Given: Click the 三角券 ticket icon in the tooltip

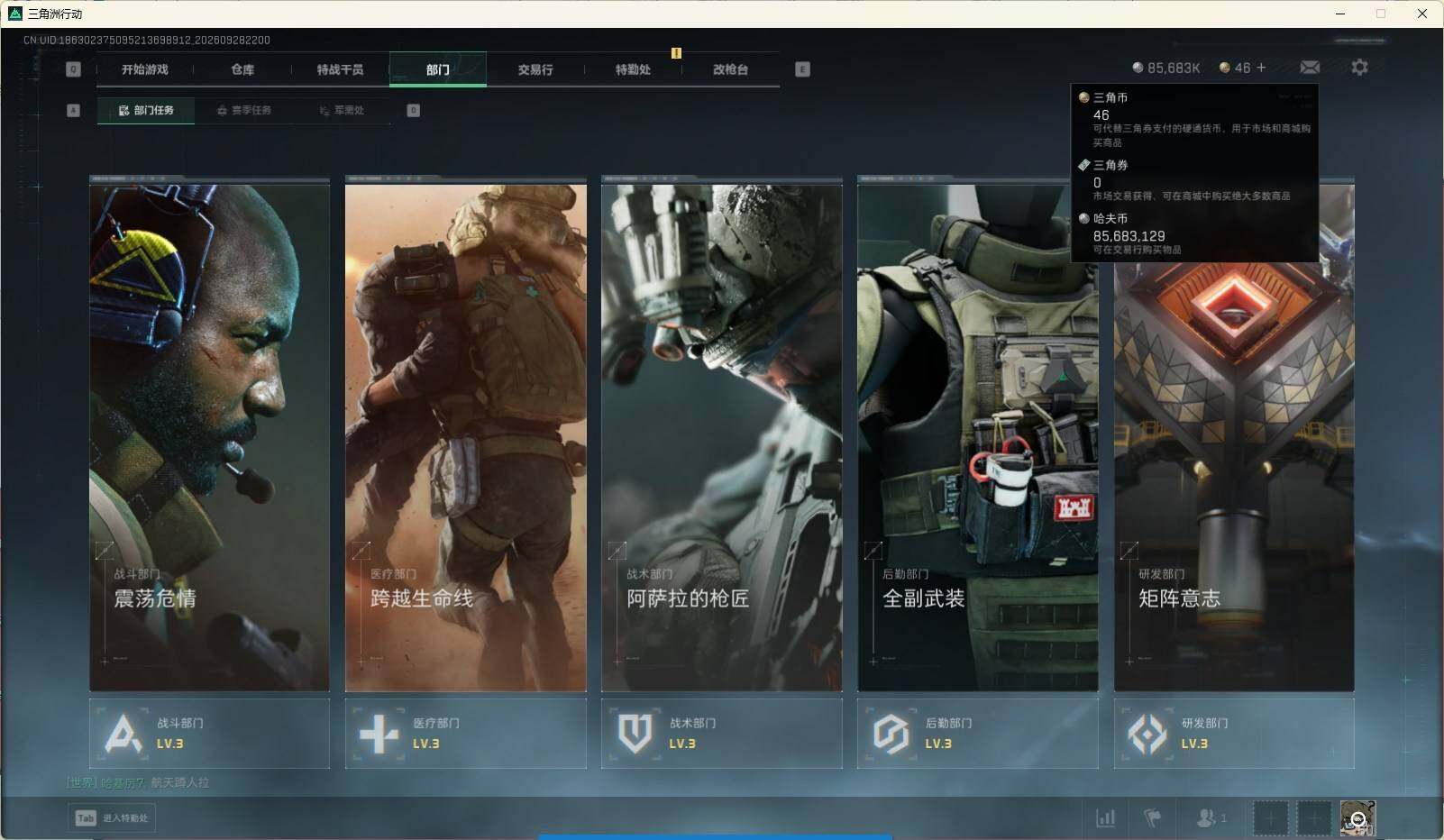Looking at the screenshot, I should click(1084, 165).
